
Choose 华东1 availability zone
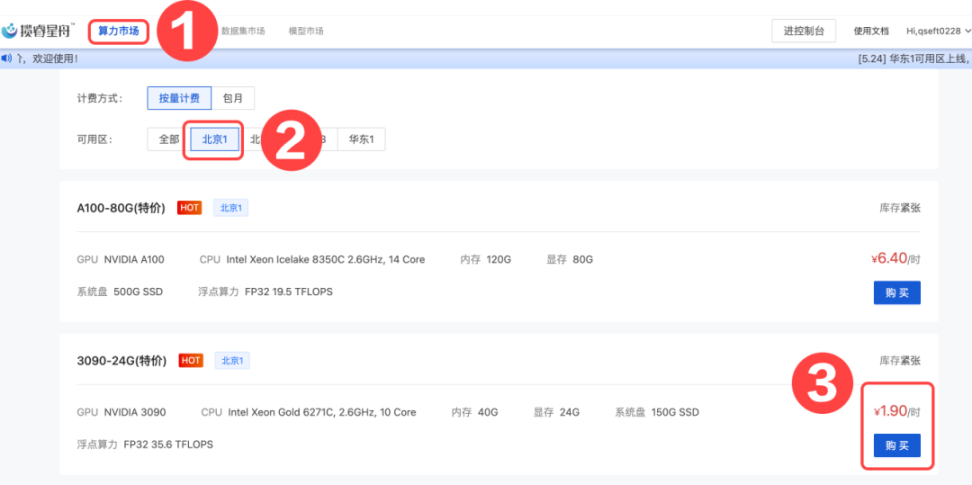click(x=361, y=139)
